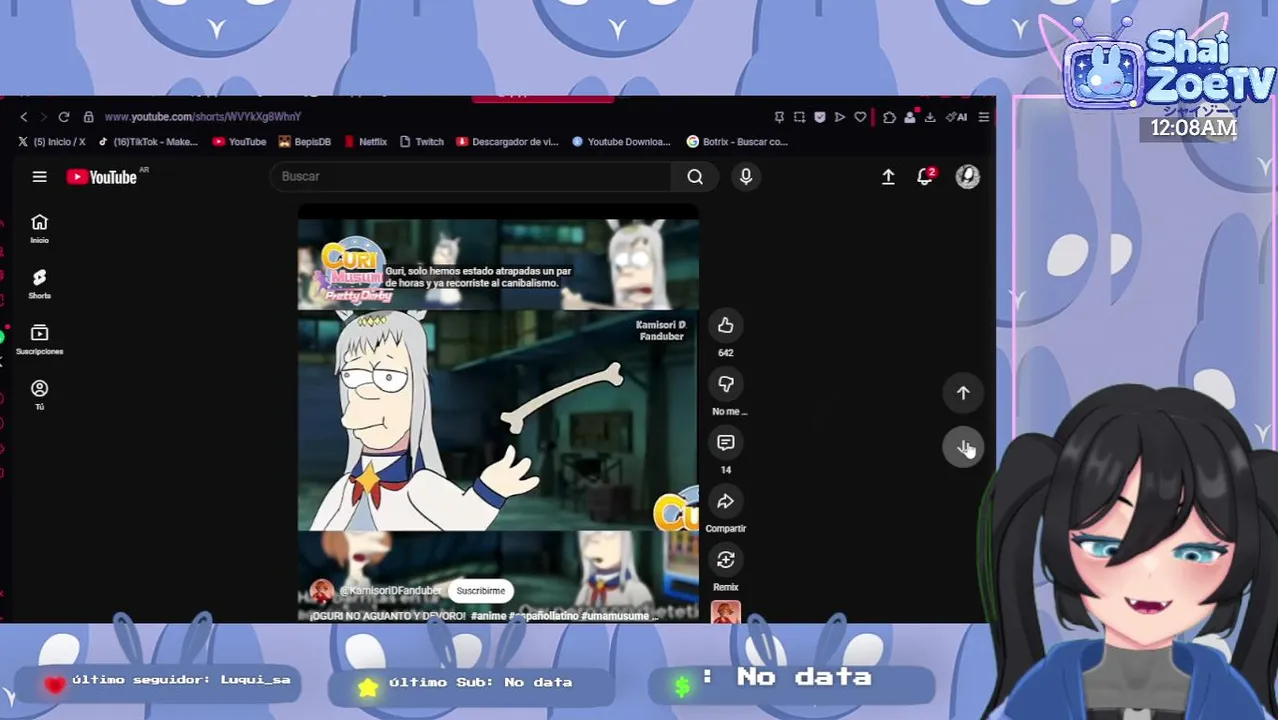Click the play-arrow icon in browser toolbar

click(x=840, y=117)
